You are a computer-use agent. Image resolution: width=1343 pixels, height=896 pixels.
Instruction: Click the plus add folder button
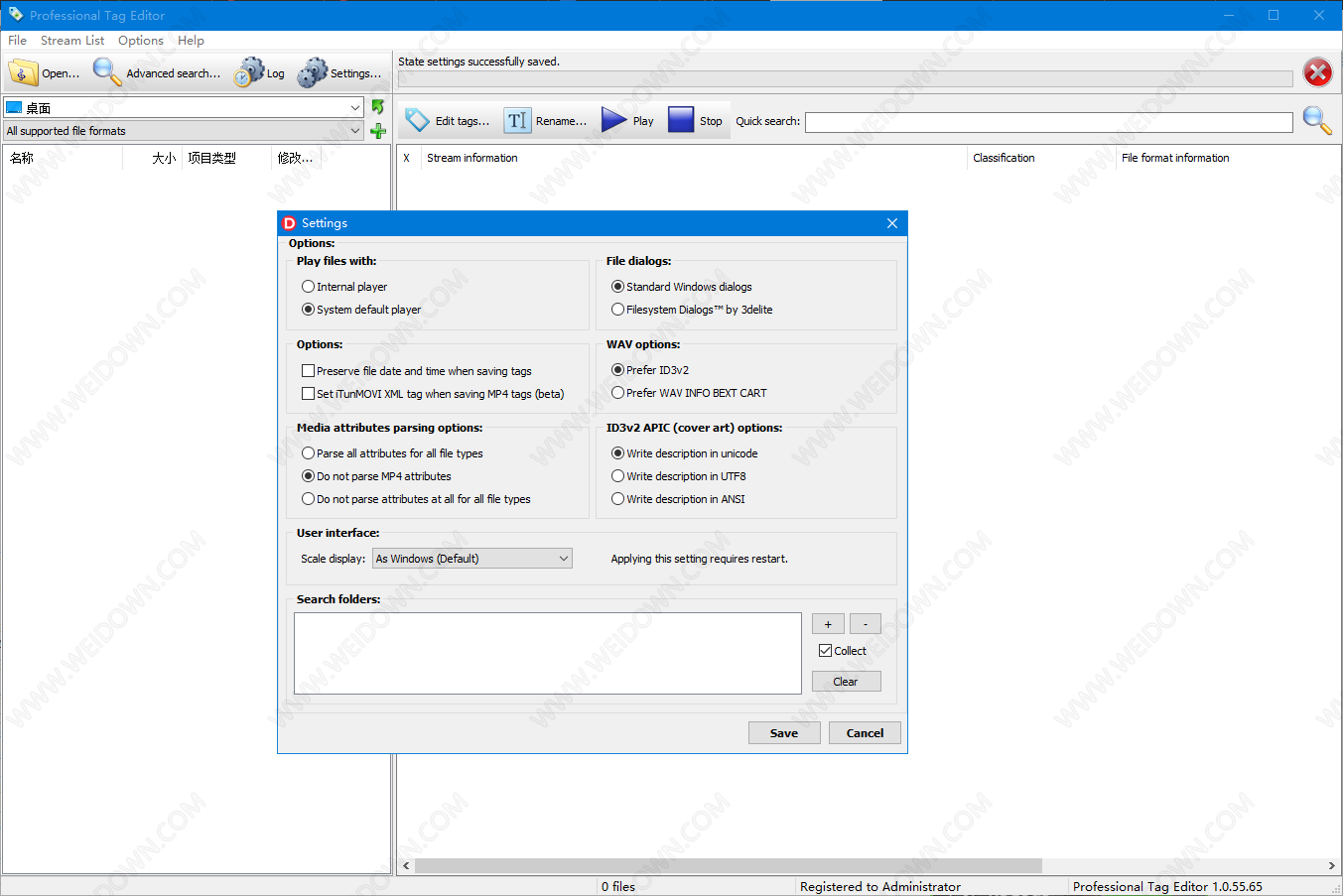[x=828, y=624]
